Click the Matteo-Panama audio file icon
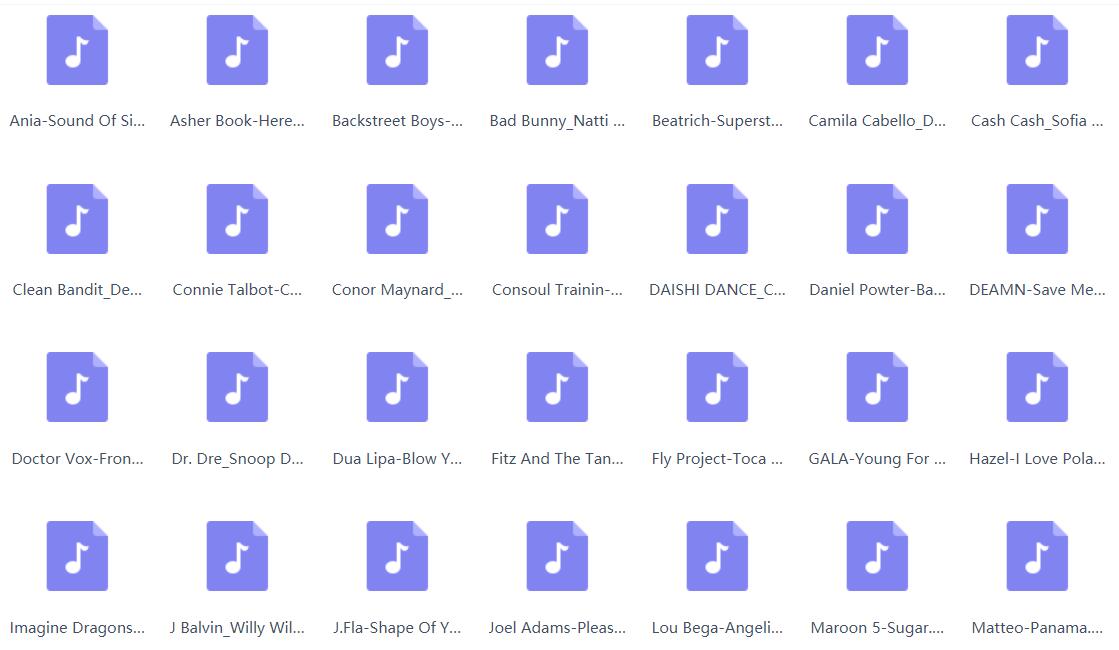 coord(1037,557)
